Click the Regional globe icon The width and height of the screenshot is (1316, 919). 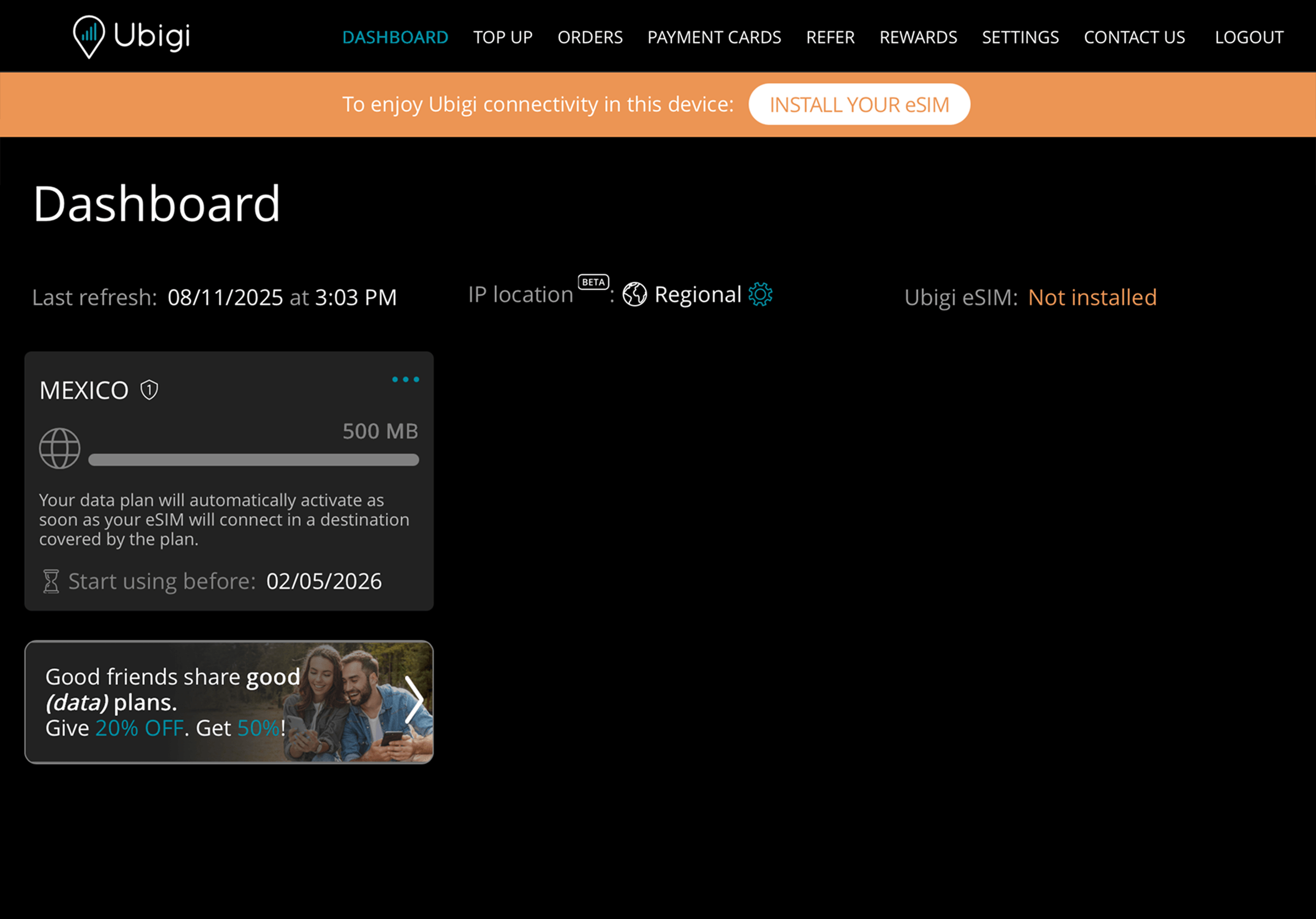coord(634,295)
